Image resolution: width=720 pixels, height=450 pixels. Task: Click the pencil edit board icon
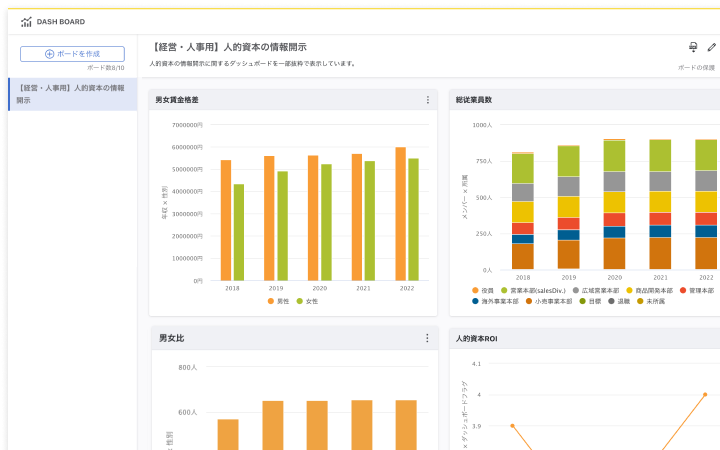(711, 47)
